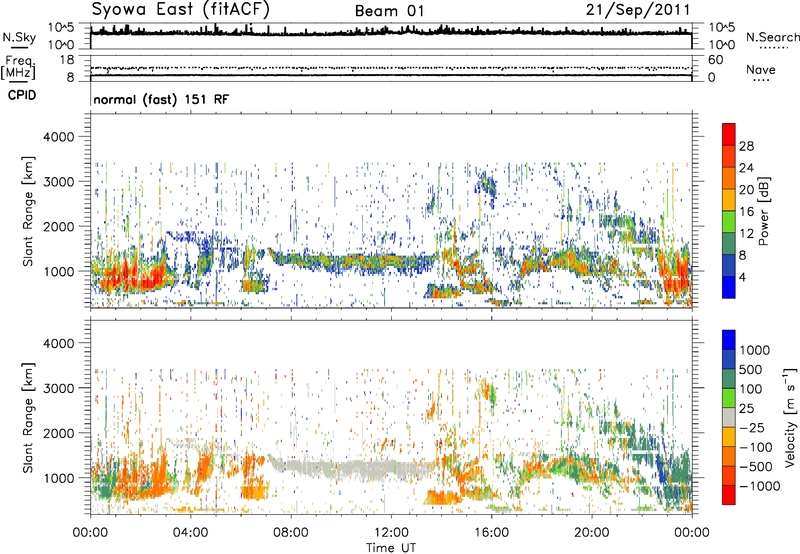The width and height of the screenshot is (800, 554).
Task: Click the "500" label on velocity colorbar
Action: pos(751,370)
